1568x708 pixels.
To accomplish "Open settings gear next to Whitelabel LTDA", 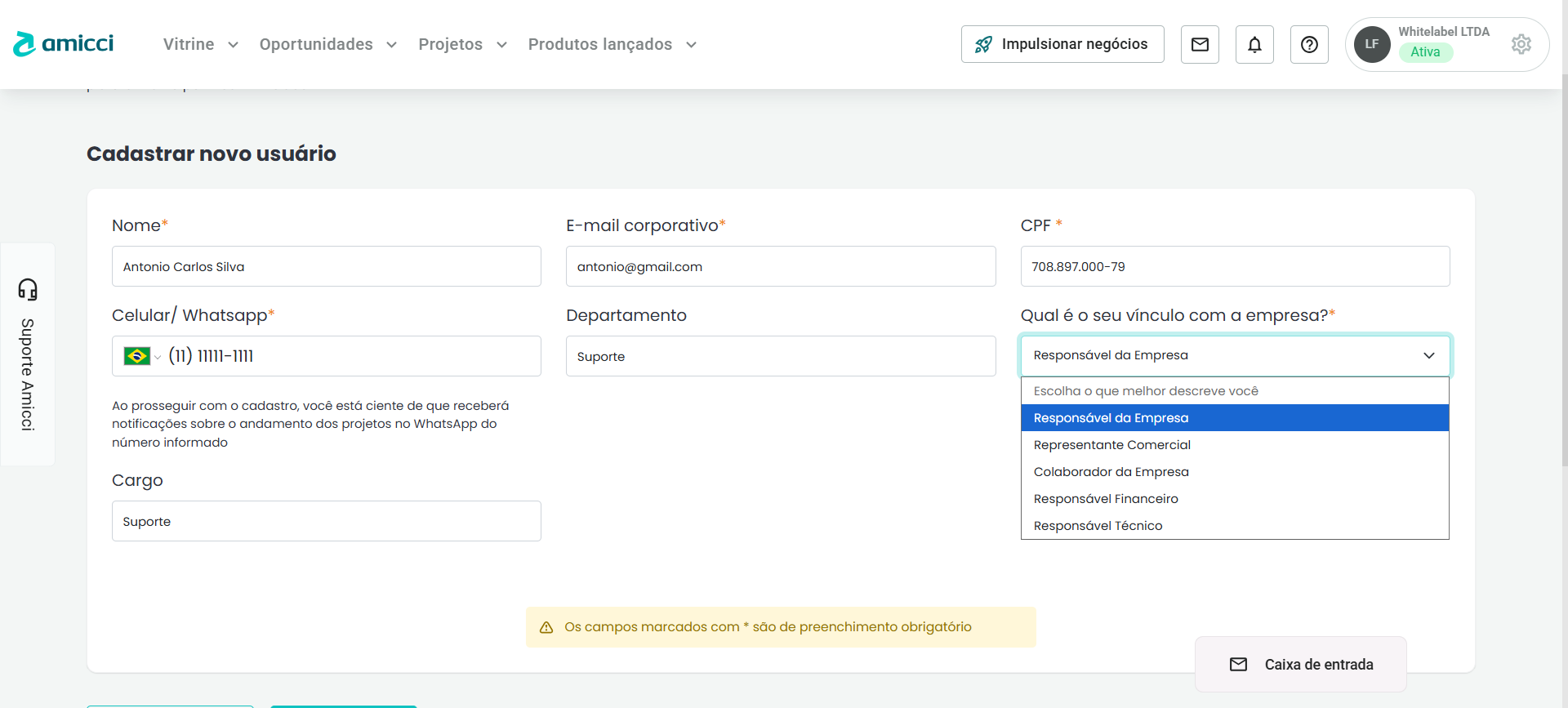I will tap(1521, 44).
